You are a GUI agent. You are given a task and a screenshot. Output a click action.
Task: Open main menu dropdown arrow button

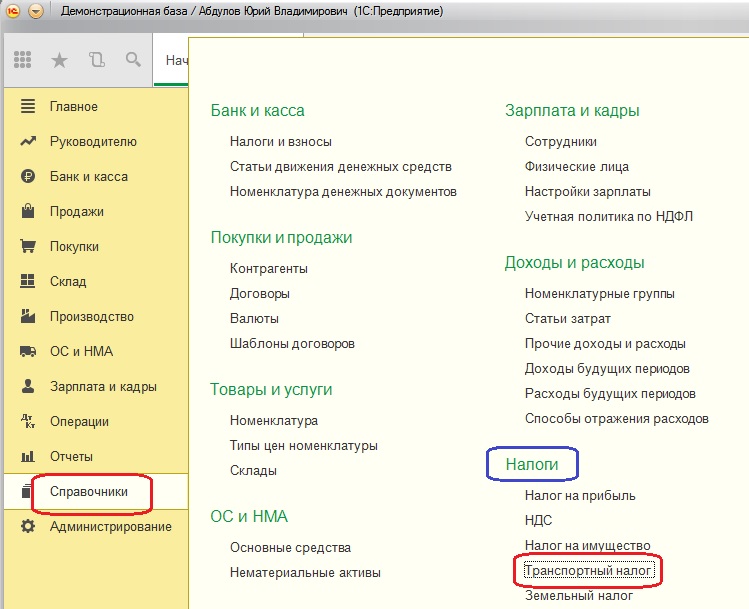tap(35, 11)
